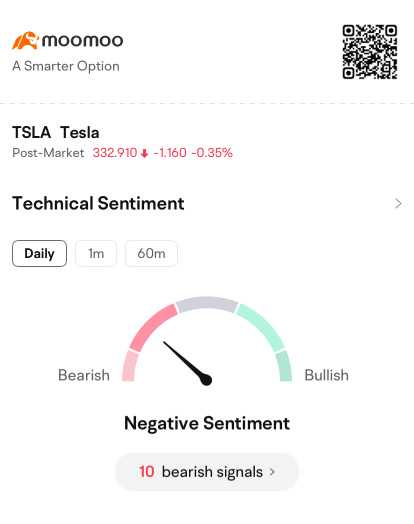Click the moomoo brand name text
The height and width of the screenshot is (524, 414).
(x=82, y=41)
